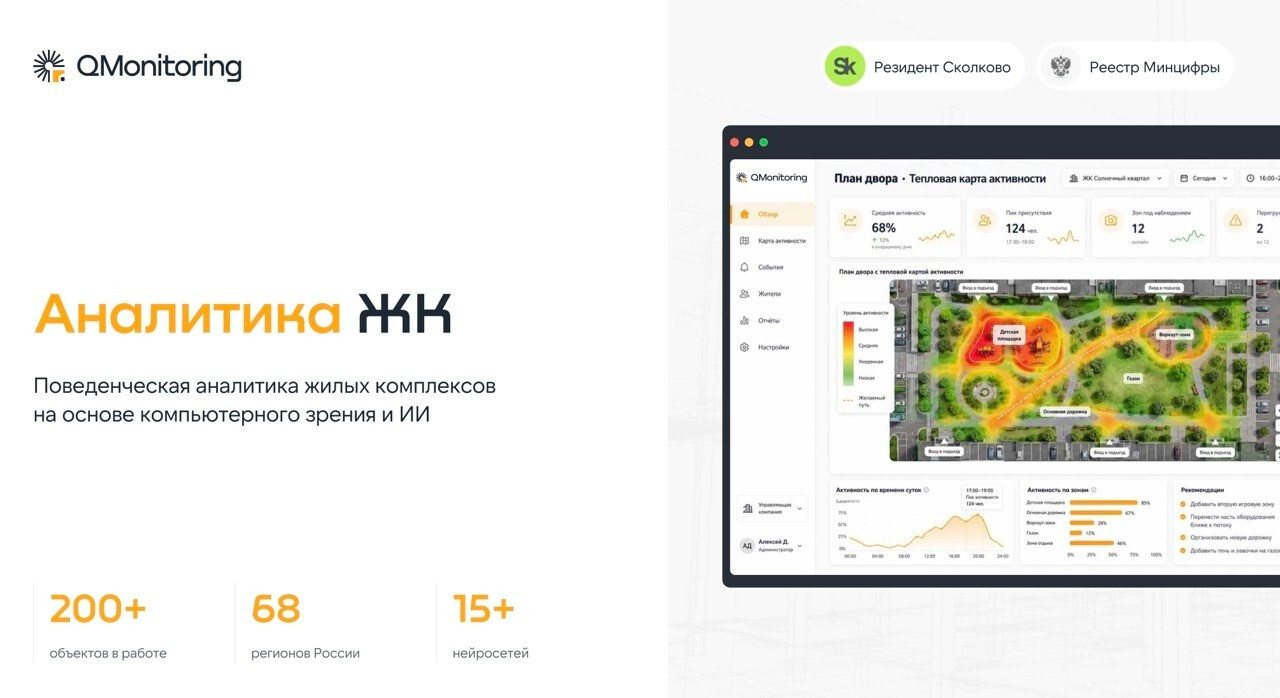Viewport: 1280px width, 698px height.
Task: Open the Сегодня date dropdown
Action: [1205, 178]
